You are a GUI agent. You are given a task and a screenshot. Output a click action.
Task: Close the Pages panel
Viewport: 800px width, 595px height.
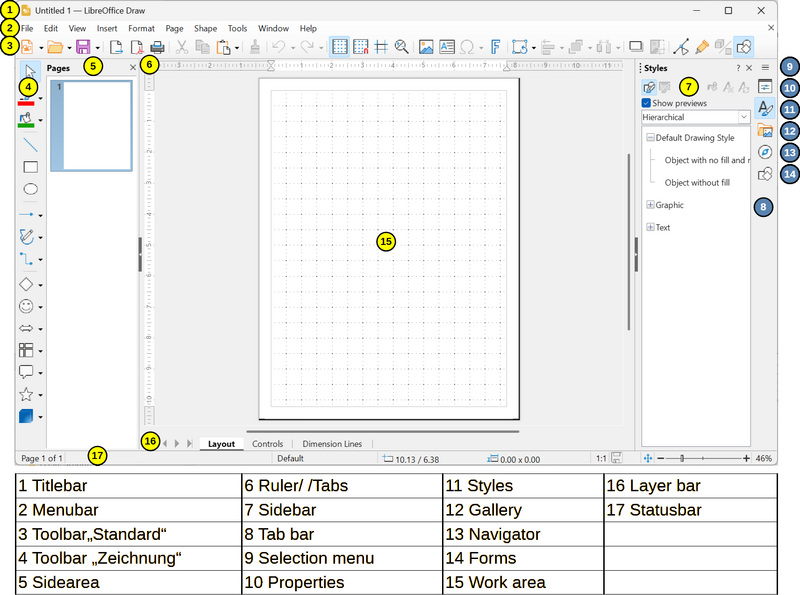133,67
